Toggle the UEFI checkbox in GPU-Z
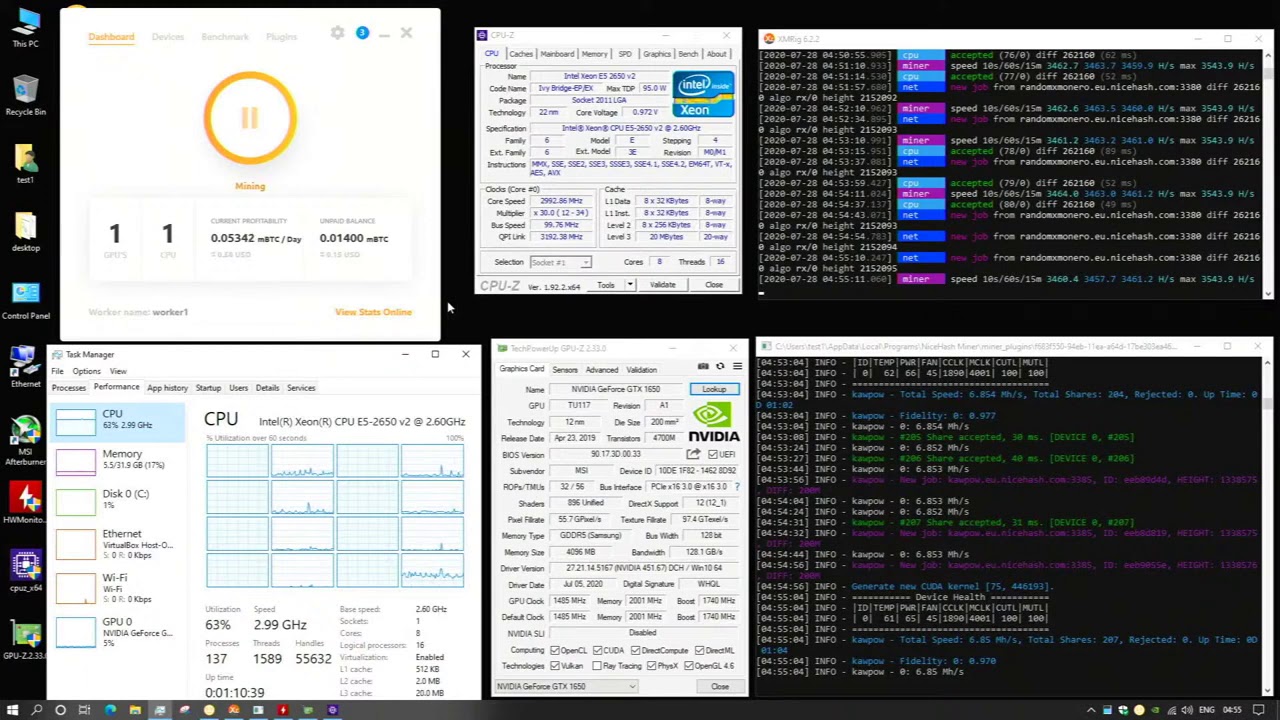Screen dimensions: 1280x720 (713, 454)
